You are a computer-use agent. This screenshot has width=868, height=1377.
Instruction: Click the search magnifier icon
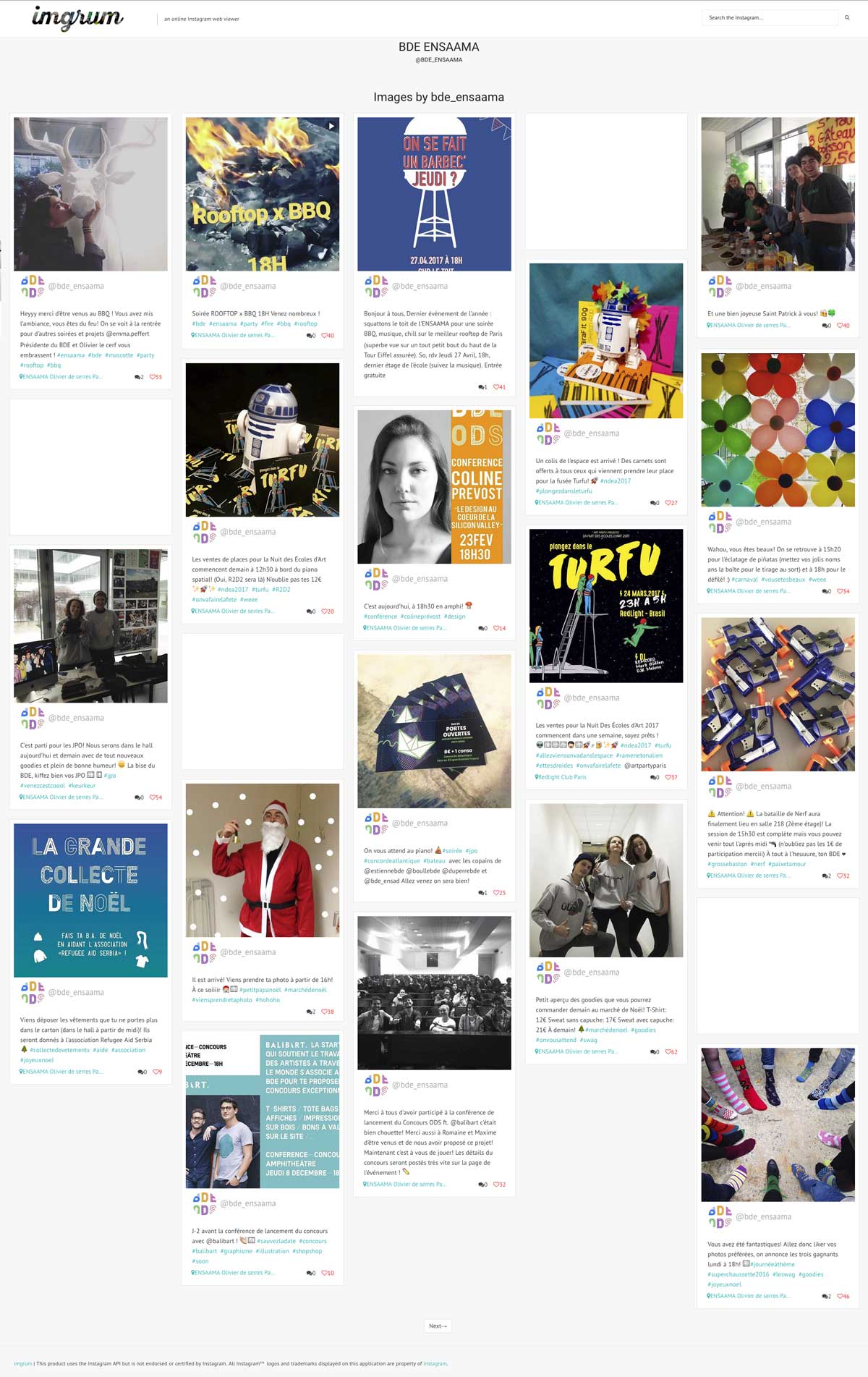(847, 17)
